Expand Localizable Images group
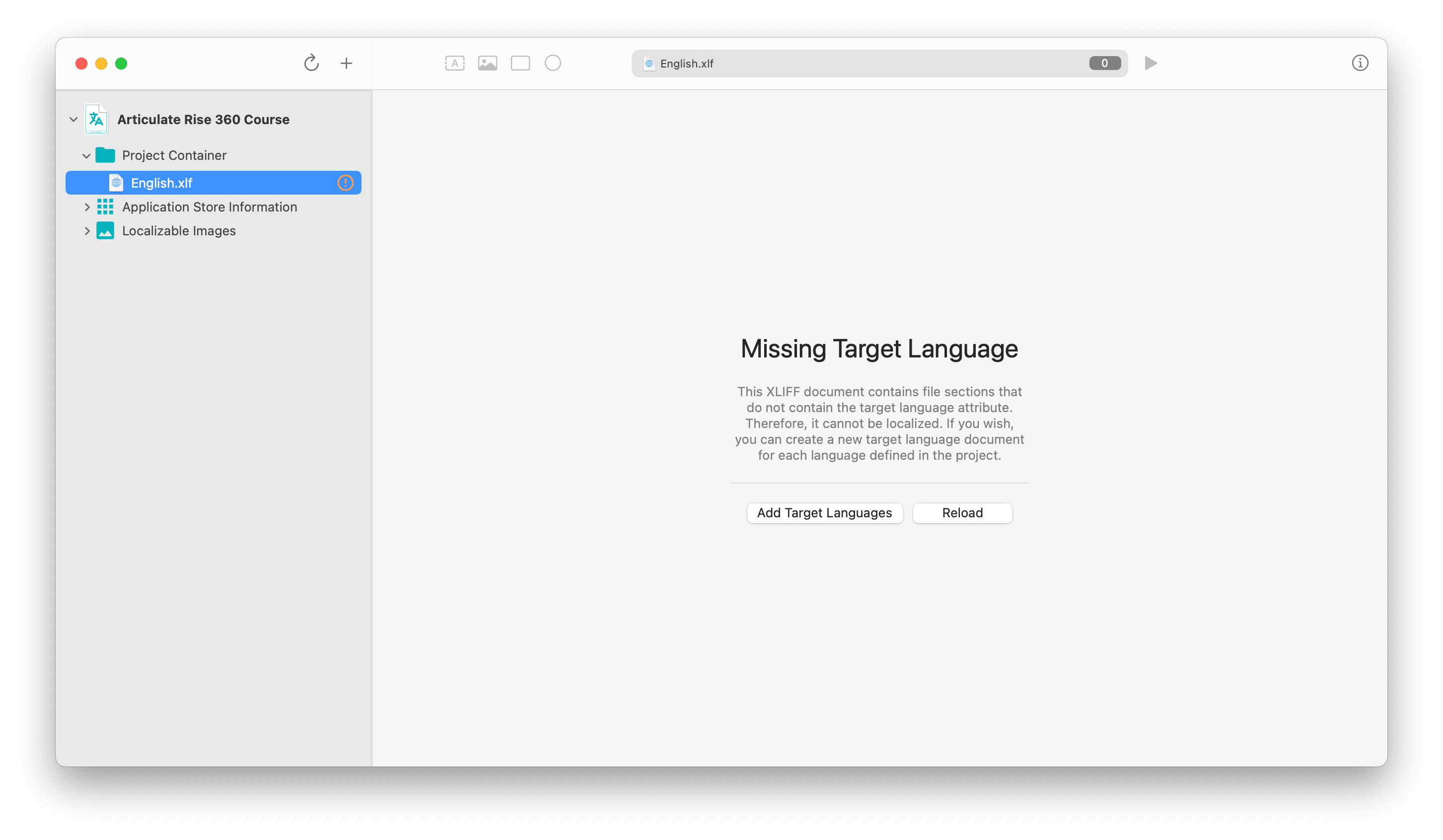Image resolution: width=1443 pixels, height=840 pixels. tap(87, 231)
